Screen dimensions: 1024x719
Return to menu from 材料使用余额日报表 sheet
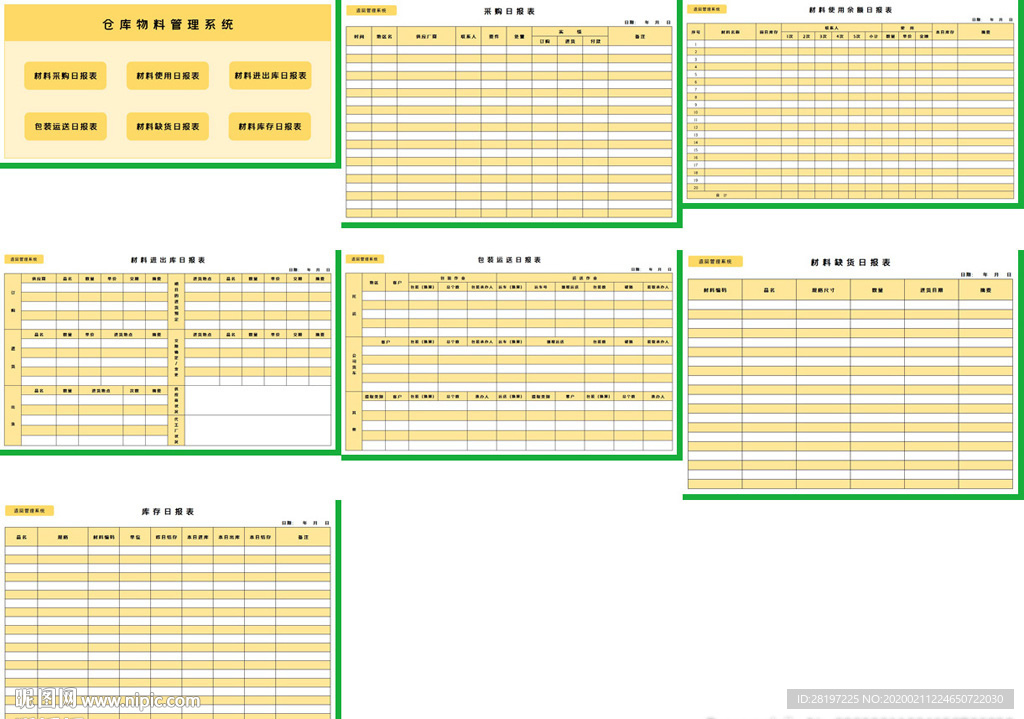click(707, 9)
